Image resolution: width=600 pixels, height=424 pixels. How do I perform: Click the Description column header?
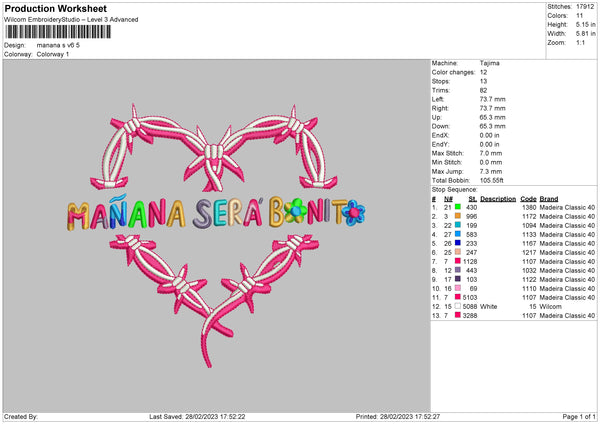497,197
